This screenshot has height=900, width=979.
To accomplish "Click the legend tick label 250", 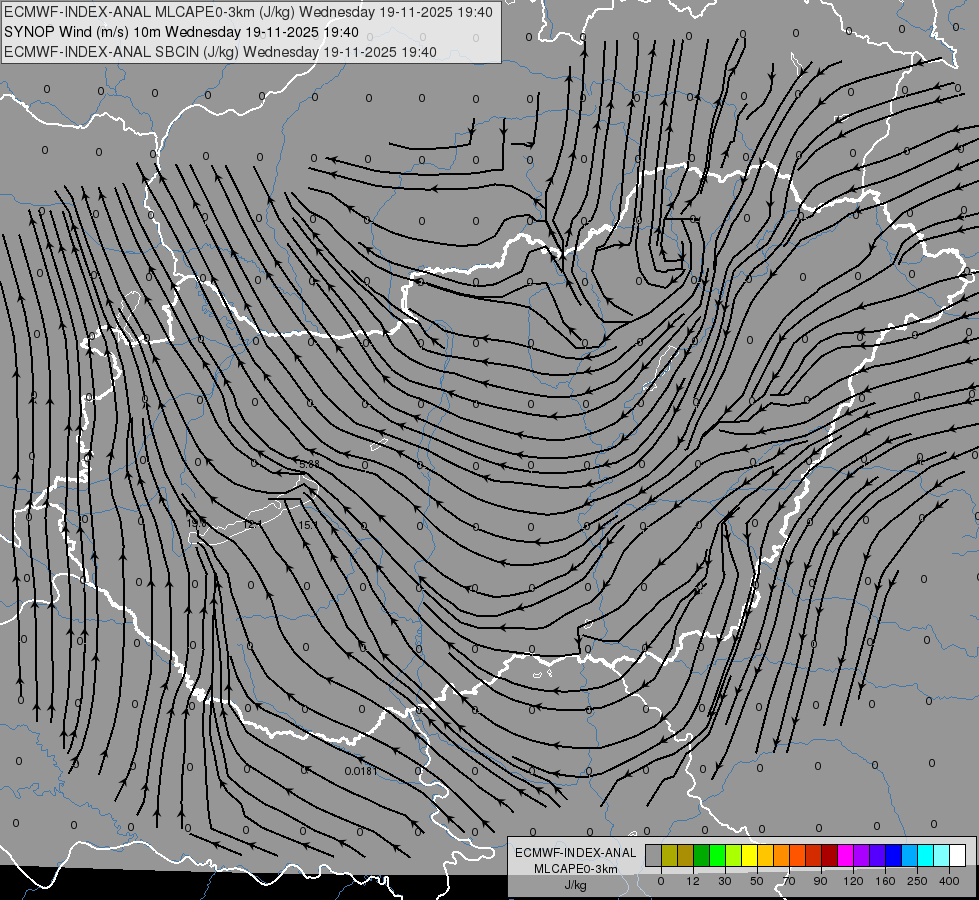I will [x=917, y=881].
